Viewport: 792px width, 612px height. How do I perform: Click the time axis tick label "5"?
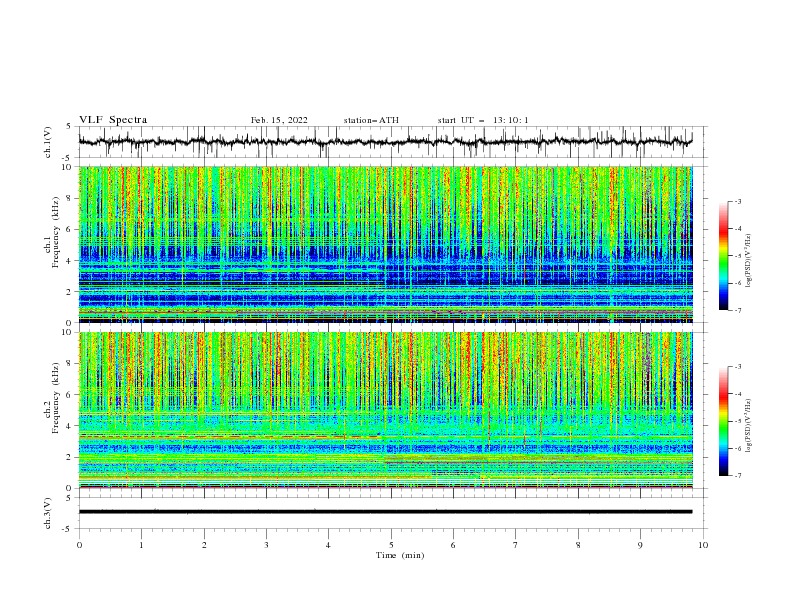coord(391,545)
